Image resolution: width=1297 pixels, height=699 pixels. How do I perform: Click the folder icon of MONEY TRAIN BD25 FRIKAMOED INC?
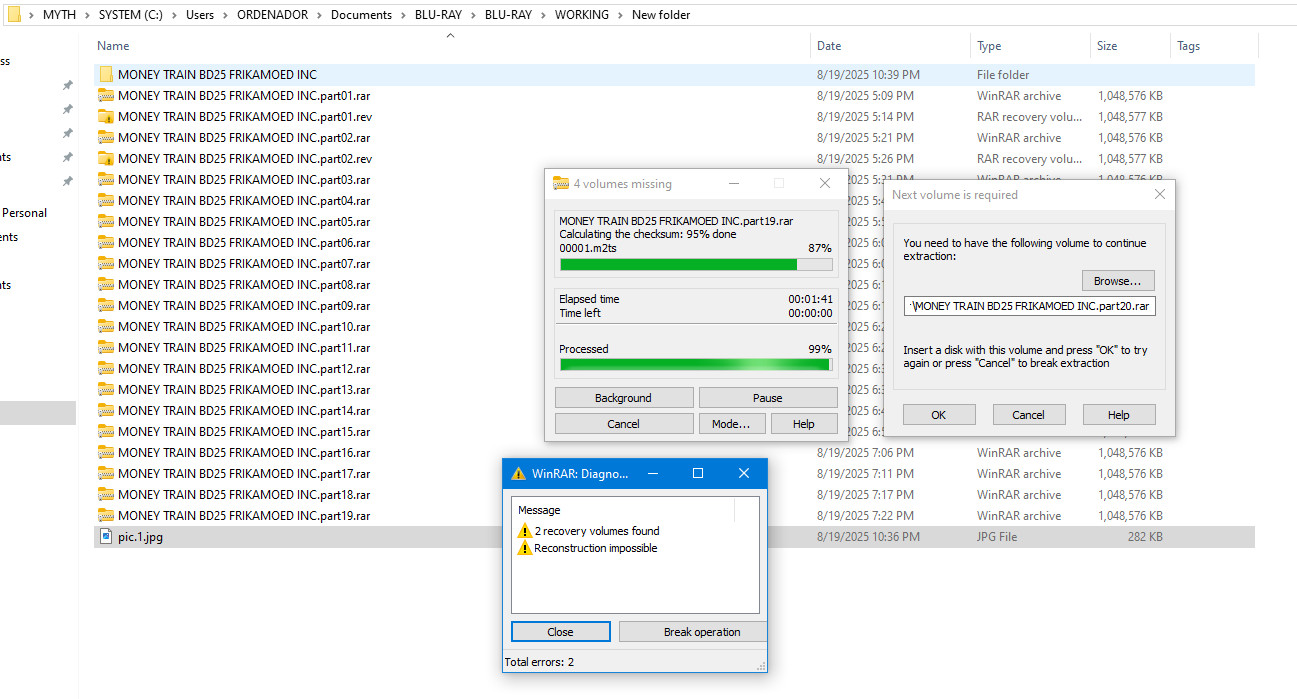(x=106, y=75)
